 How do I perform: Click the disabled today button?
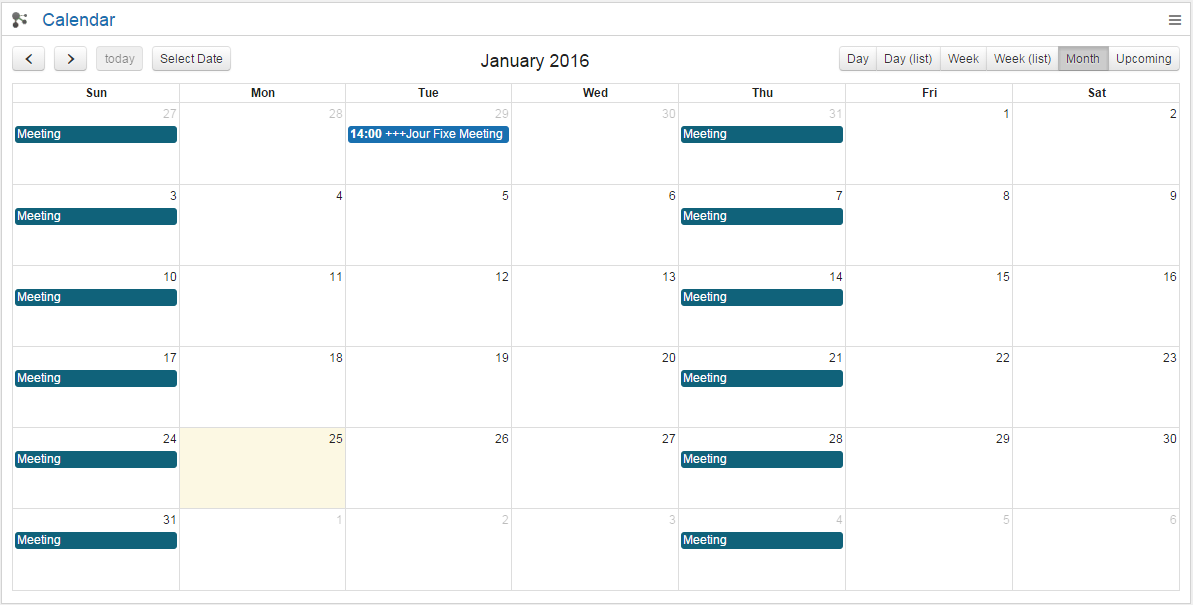(119, 59)
